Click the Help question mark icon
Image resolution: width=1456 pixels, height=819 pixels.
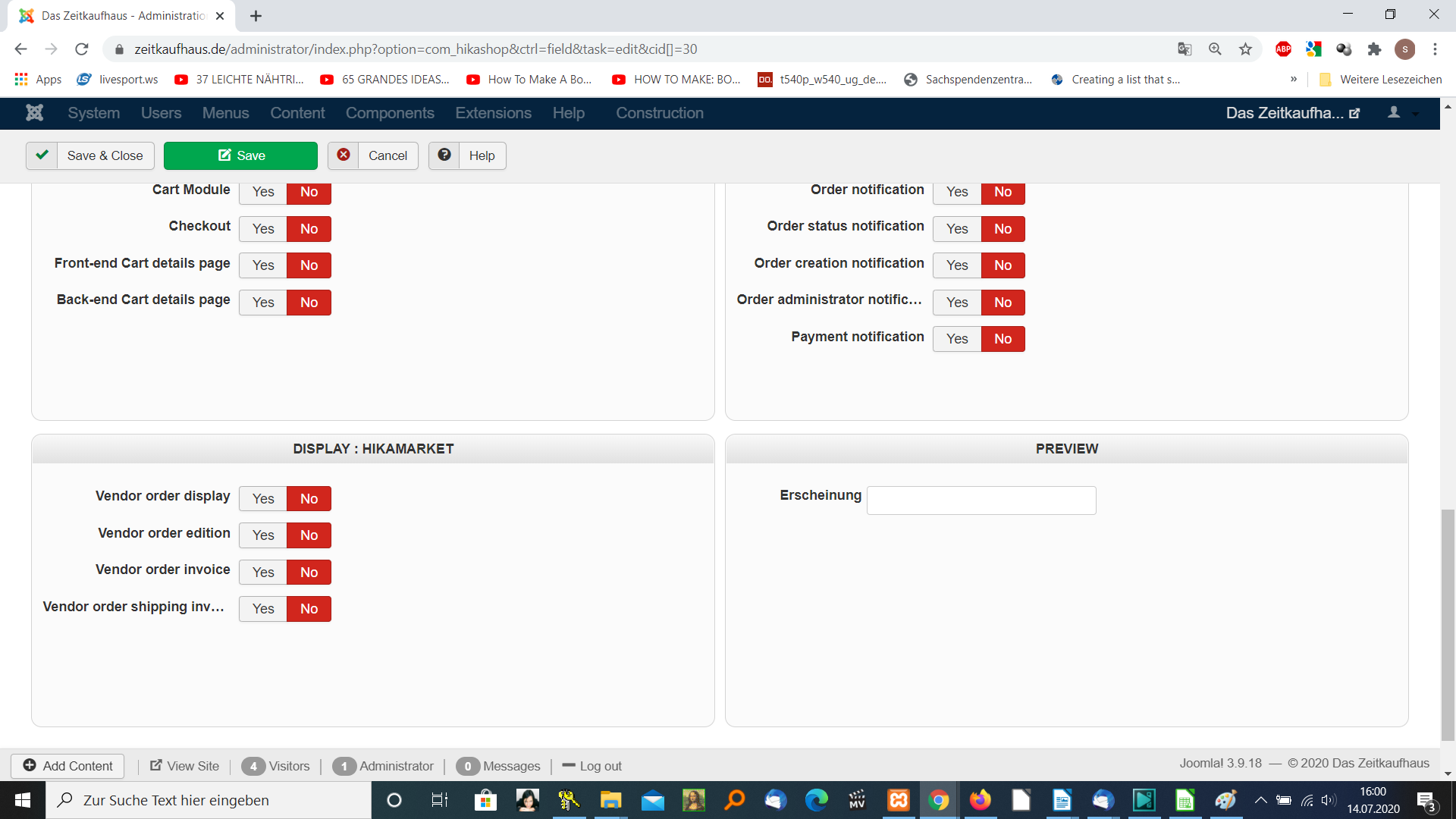click(x=444, y=155)
